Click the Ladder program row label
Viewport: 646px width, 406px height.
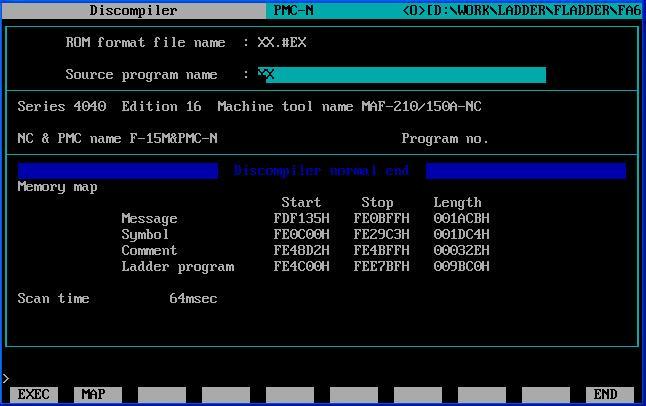click(x=178, y=267)
